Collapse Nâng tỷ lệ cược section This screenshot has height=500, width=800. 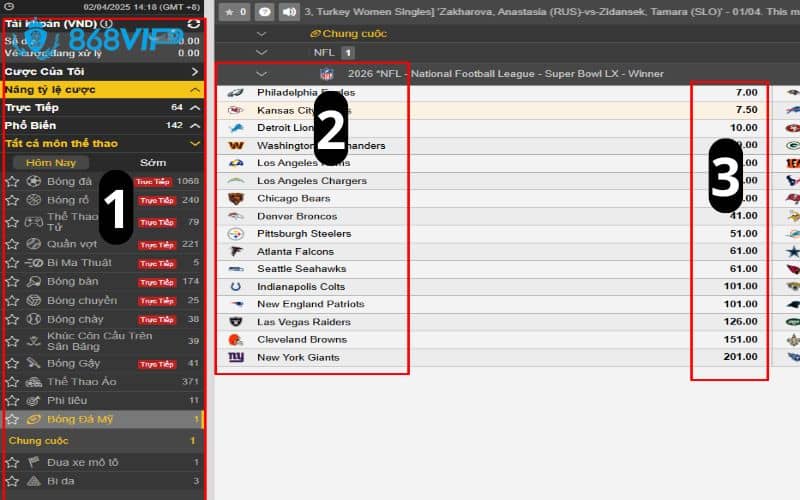tap(194, 90)
